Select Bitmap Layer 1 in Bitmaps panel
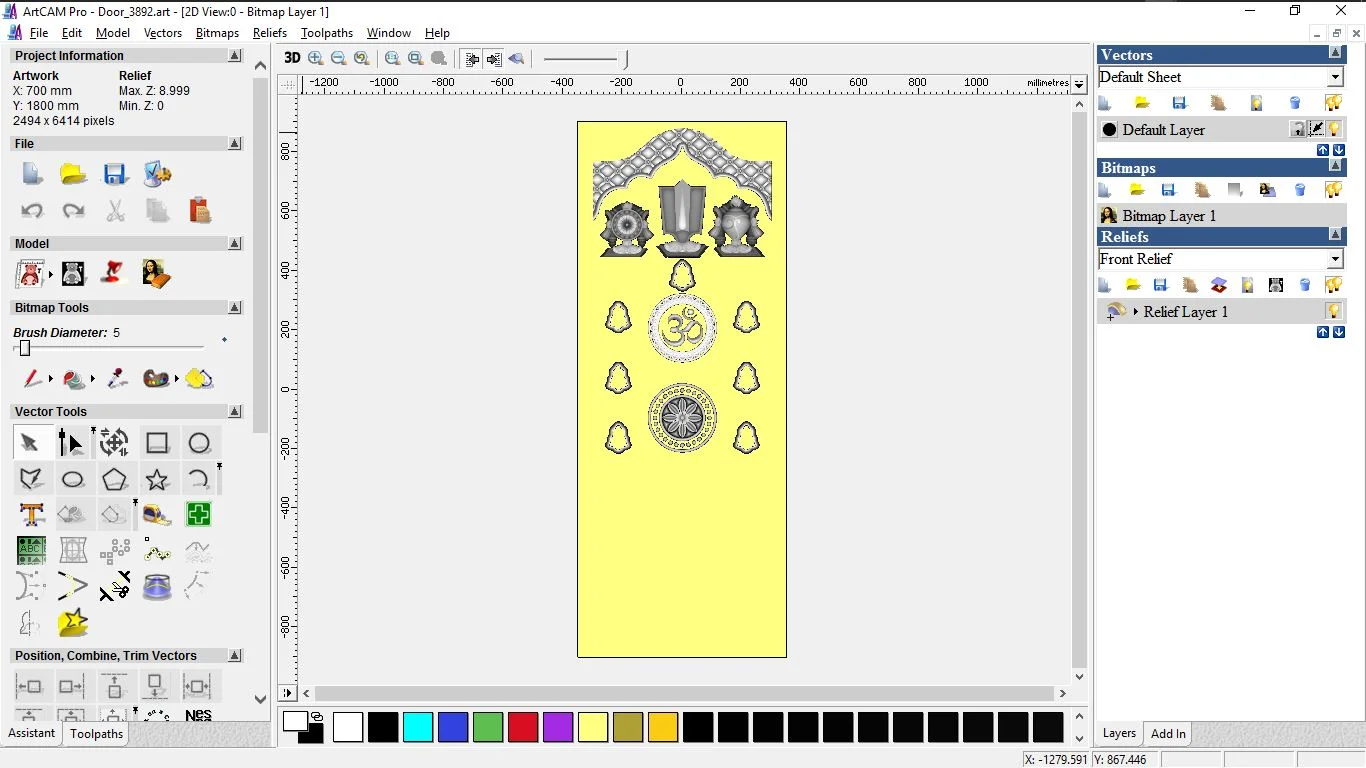 click(x=1169, y=216)
